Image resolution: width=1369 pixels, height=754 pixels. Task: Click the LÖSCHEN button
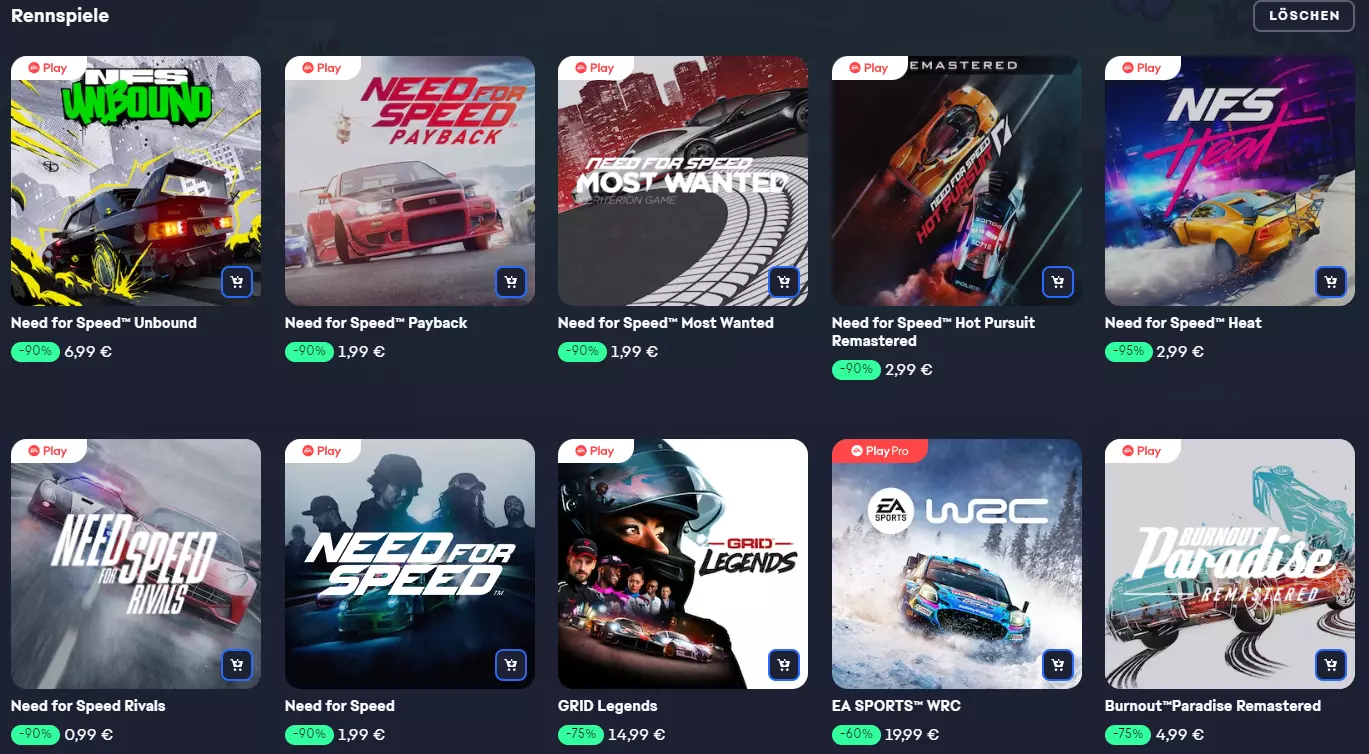point(1304,16)
